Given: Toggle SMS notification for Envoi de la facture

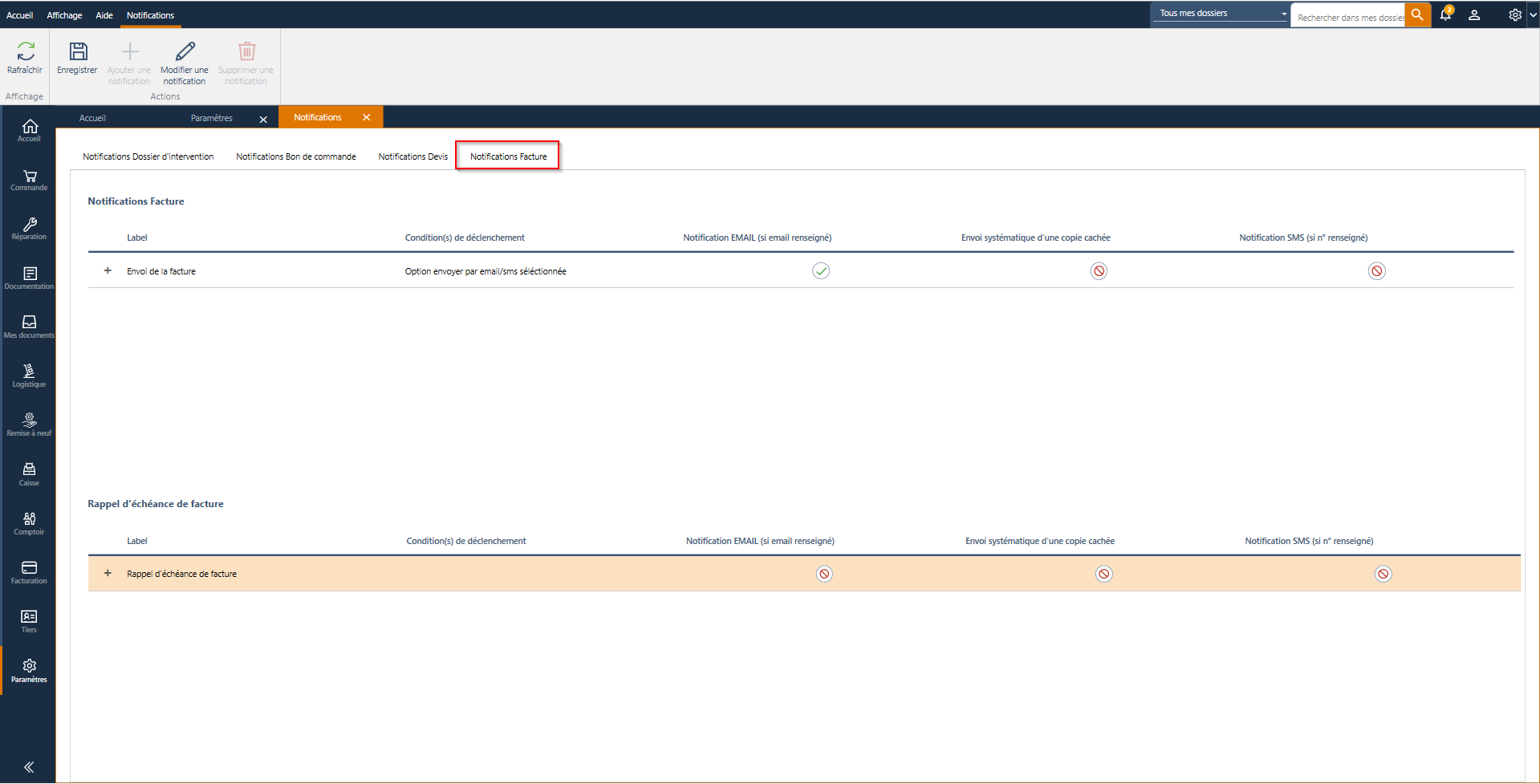Looking at the screenshot, I should [1377, 271].
